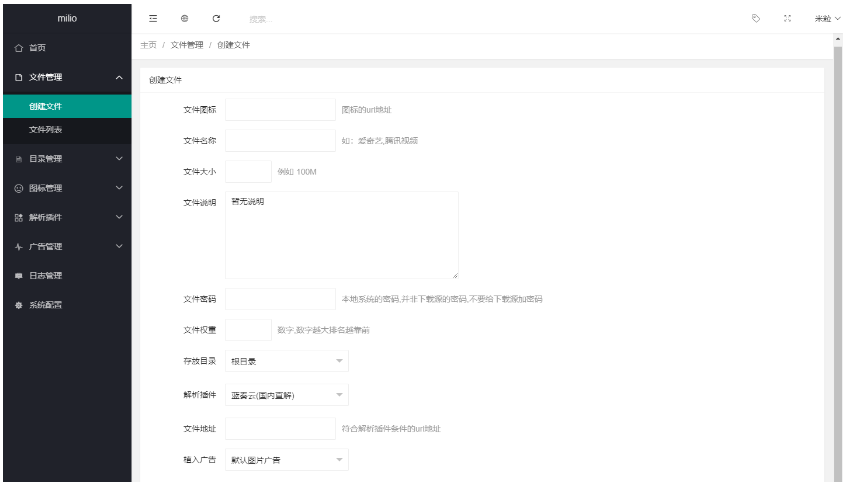
Task: Expand the 广告管理 menu chevron
Action: pyautogui.click(x=119, y=246)
